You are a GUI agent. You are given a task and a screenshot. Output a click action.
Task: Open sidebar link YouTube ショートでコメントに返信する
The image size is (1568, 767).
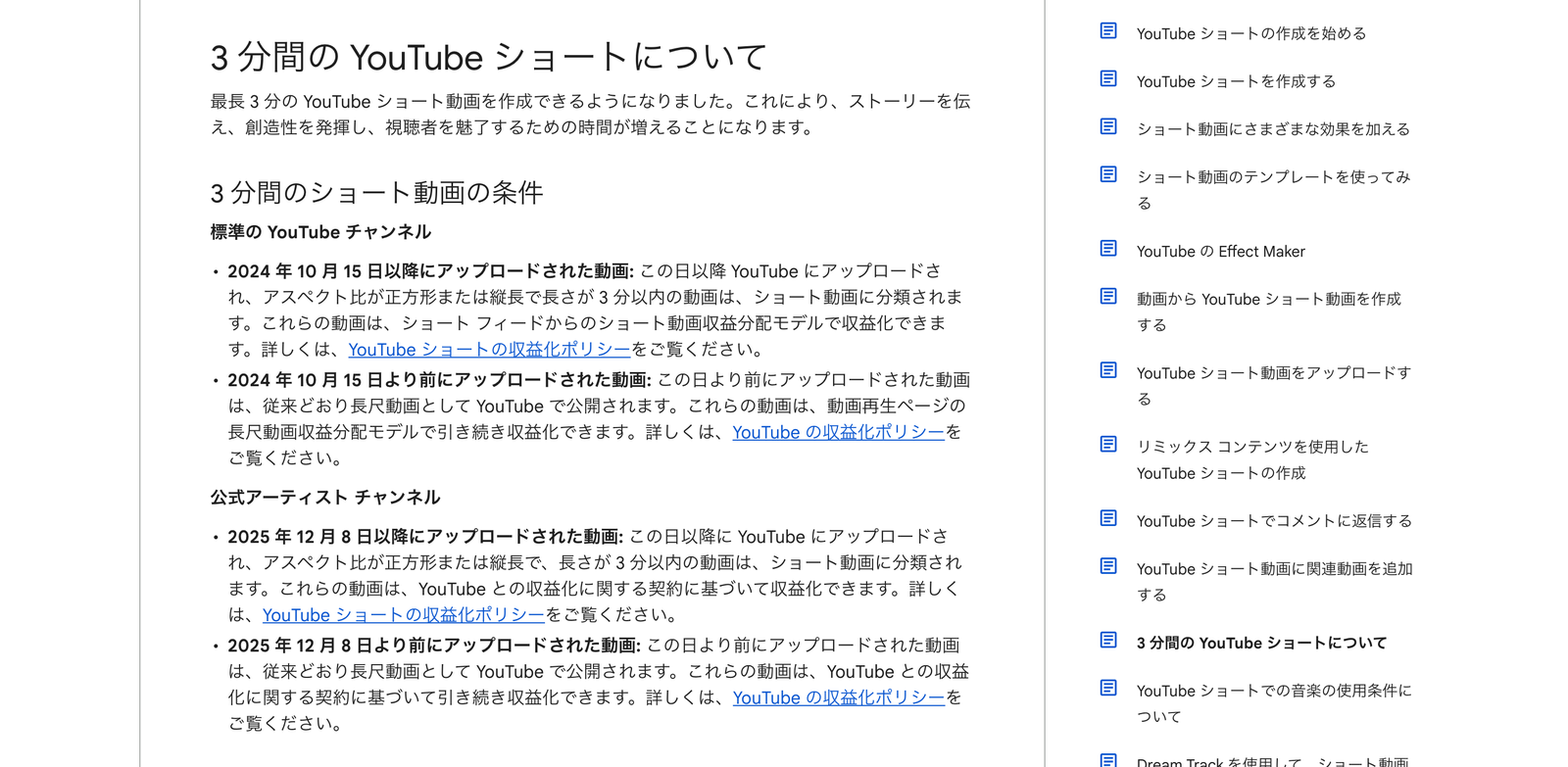tap(1274, 521)
